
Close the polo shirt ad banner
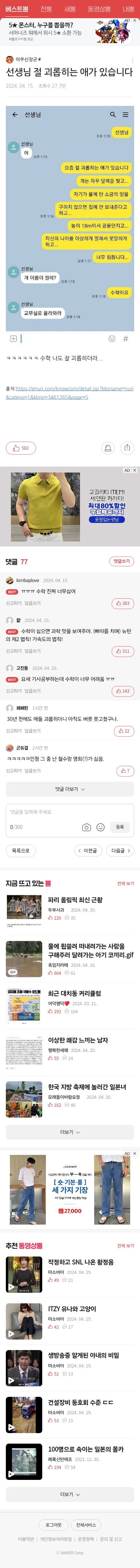tap(135, 471)
